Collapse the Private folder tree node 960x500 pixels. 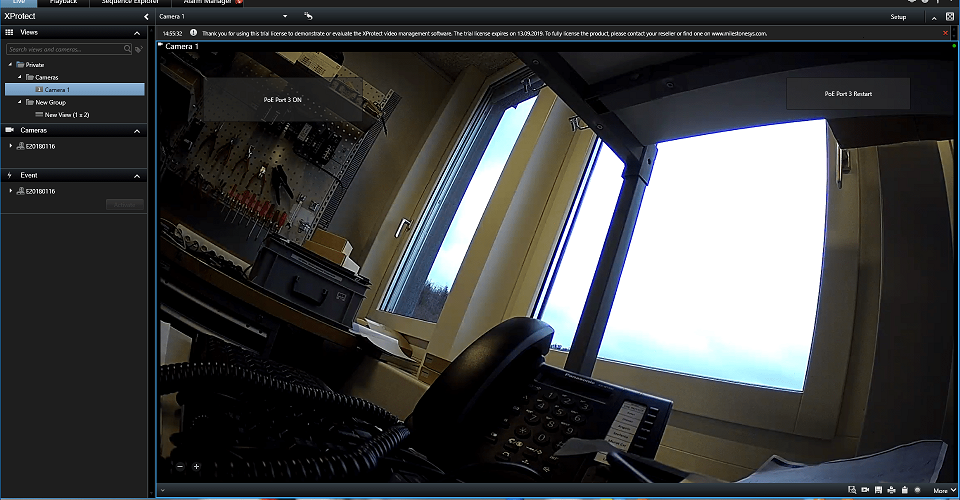click(x=10, y=64)
